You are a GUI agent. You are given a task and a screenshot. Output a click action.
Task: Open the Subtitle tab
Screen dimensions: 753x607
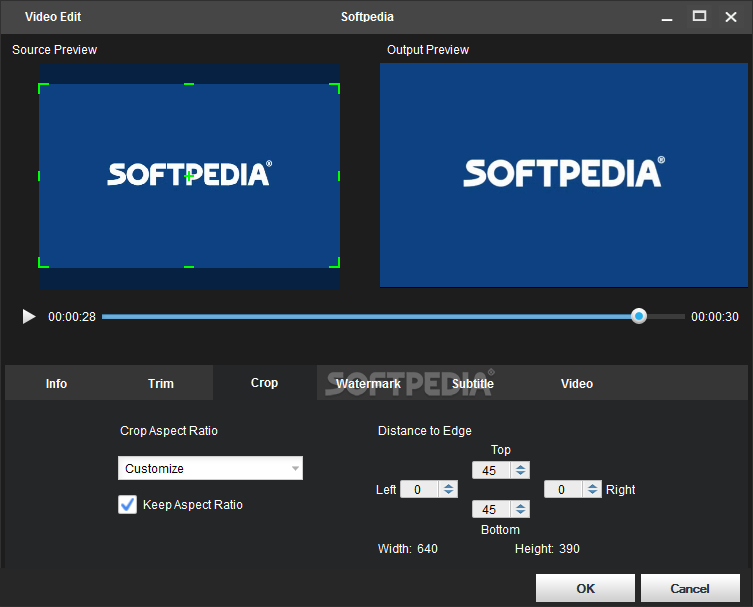coord(473,384)
